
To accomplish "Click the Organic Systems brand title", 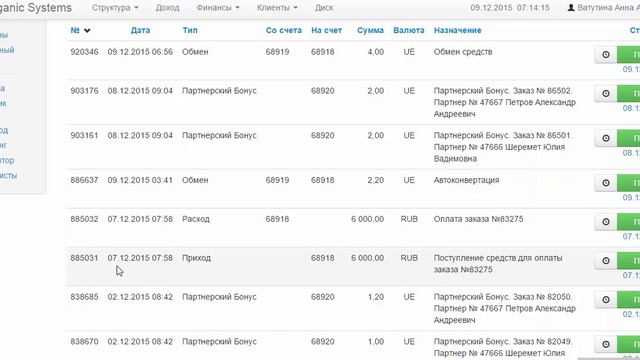I will click(36, 7).
